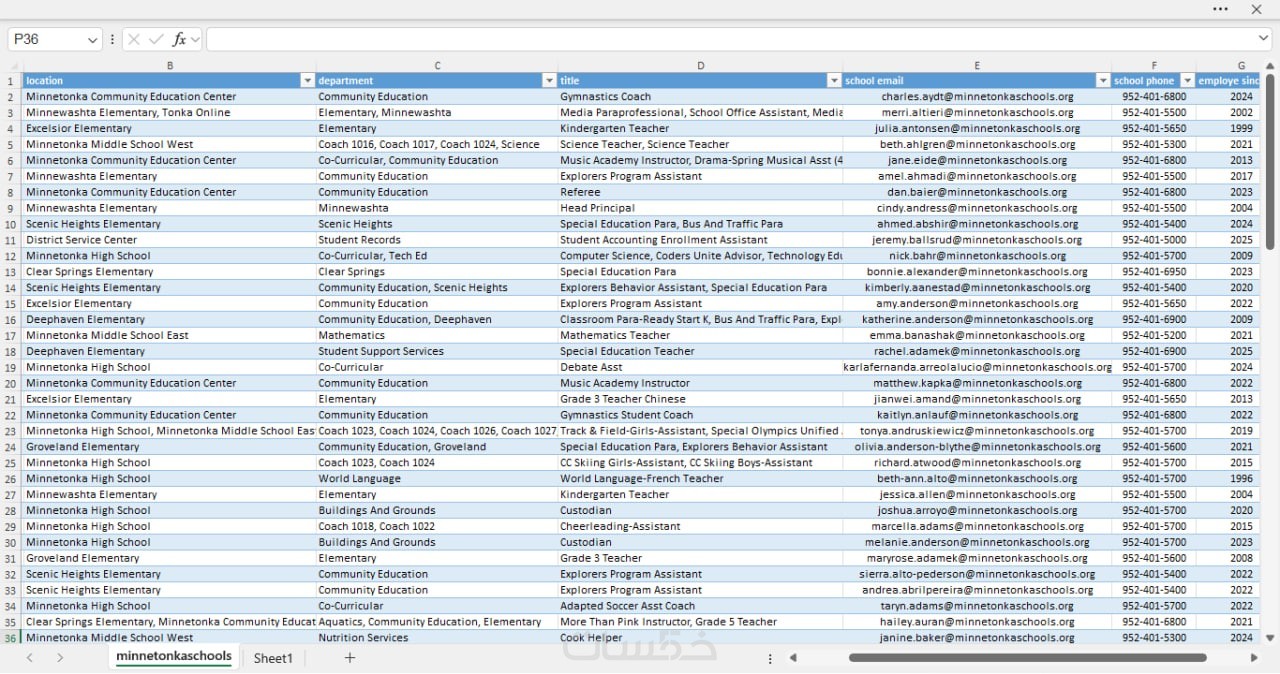Open the Name Box dropdown arrow

[93, 39]
